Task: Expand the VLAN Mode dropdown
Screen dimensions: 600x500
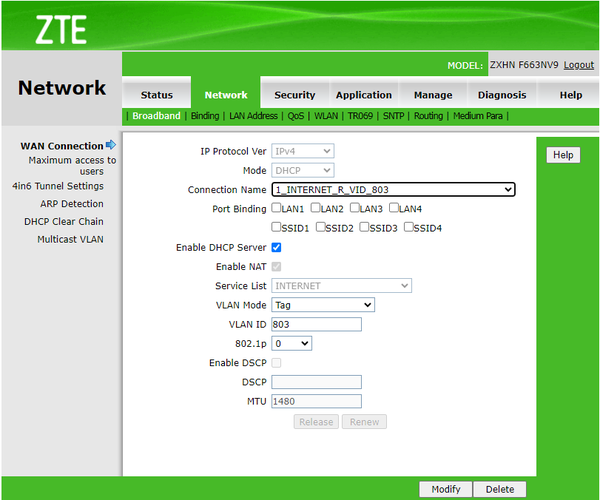Action: tap(323, 305)
